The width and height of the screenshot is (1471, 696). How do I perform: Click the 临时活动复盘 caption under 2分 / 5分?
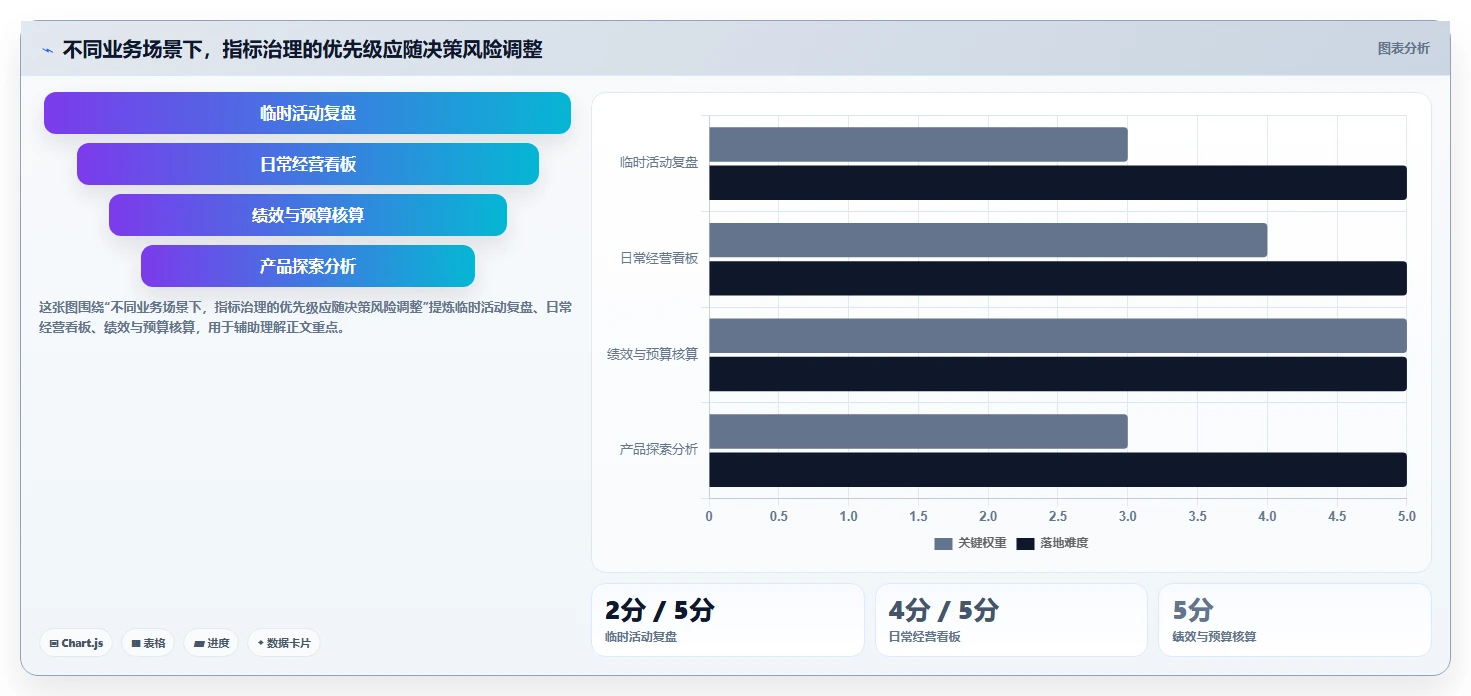coord(641,637)
